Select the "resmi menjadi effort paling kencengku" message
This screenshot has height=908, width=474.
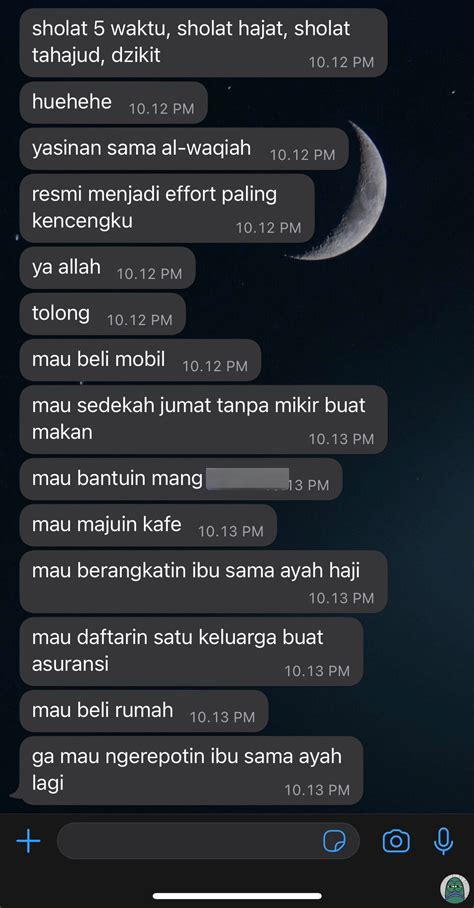[167, 208]
